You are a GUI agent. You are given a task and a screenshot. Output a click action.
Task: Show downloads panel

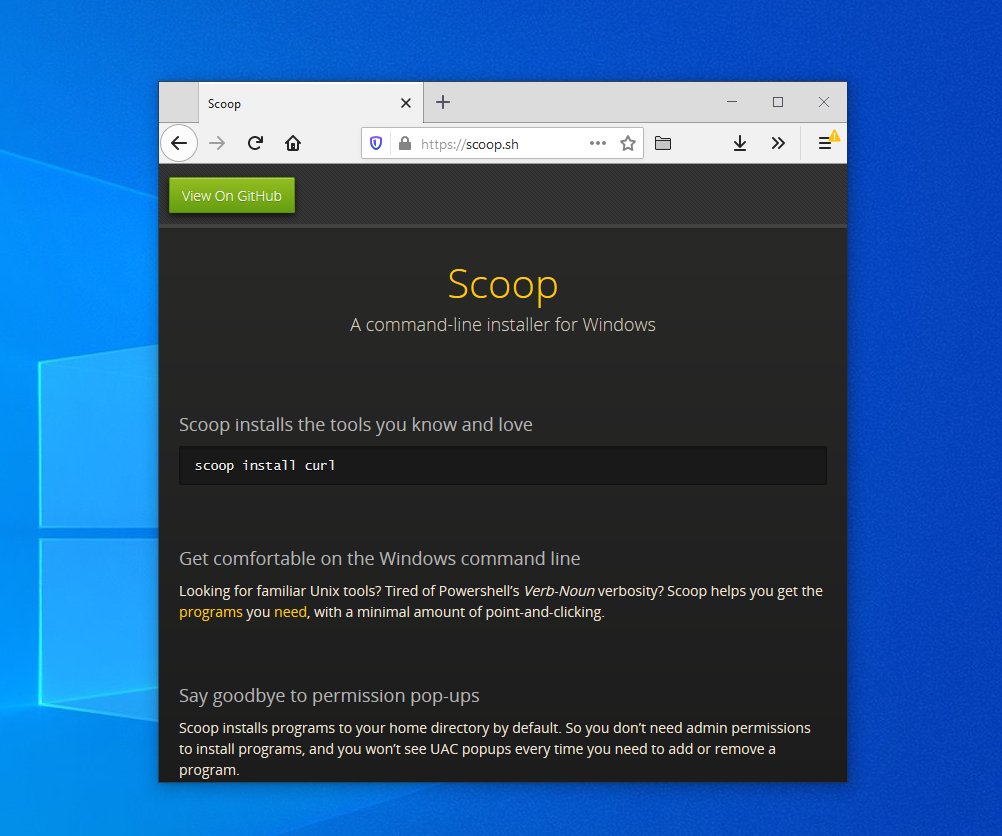(739, 143)
